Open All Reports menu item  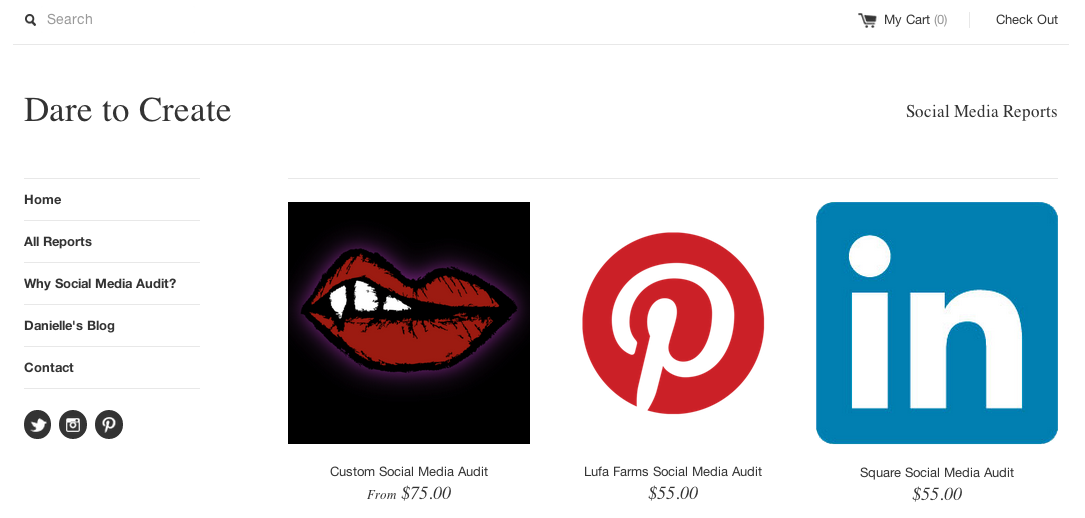(58, 242)
